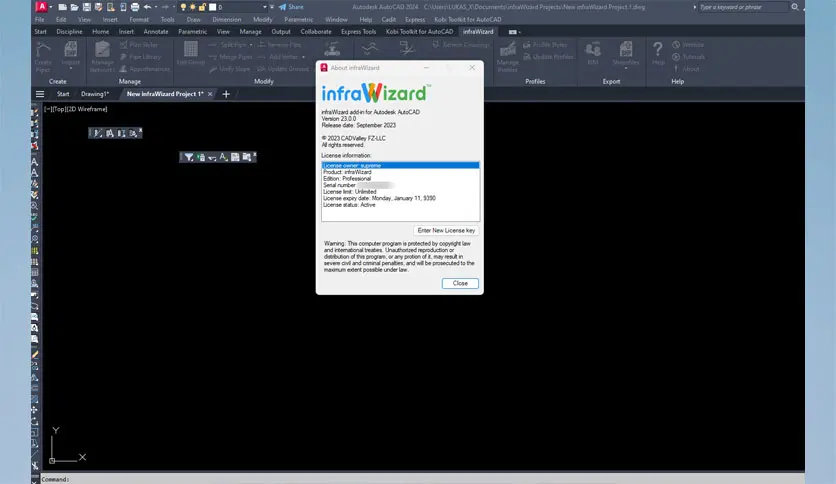The height and width of the screenshot is (484, 836).
Task: Open the Kobi Toolkit for AutoCAD menu
Action: pyautogui.click(x=468, y=19)
